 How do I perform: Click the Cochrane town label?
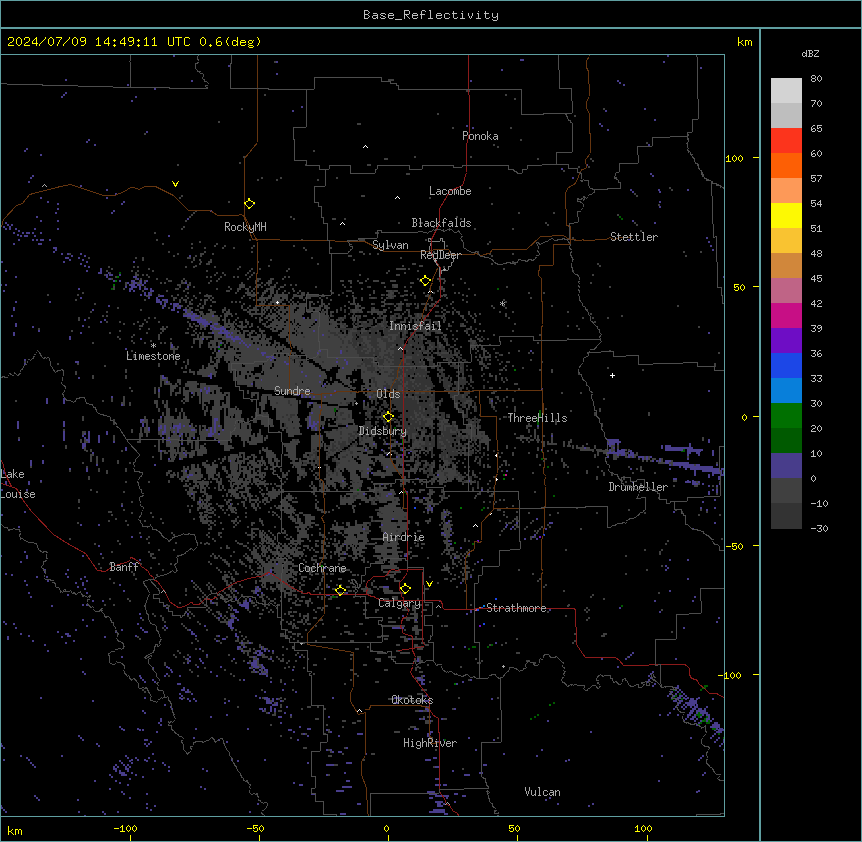pyautogui.click(x=322, y=568)
